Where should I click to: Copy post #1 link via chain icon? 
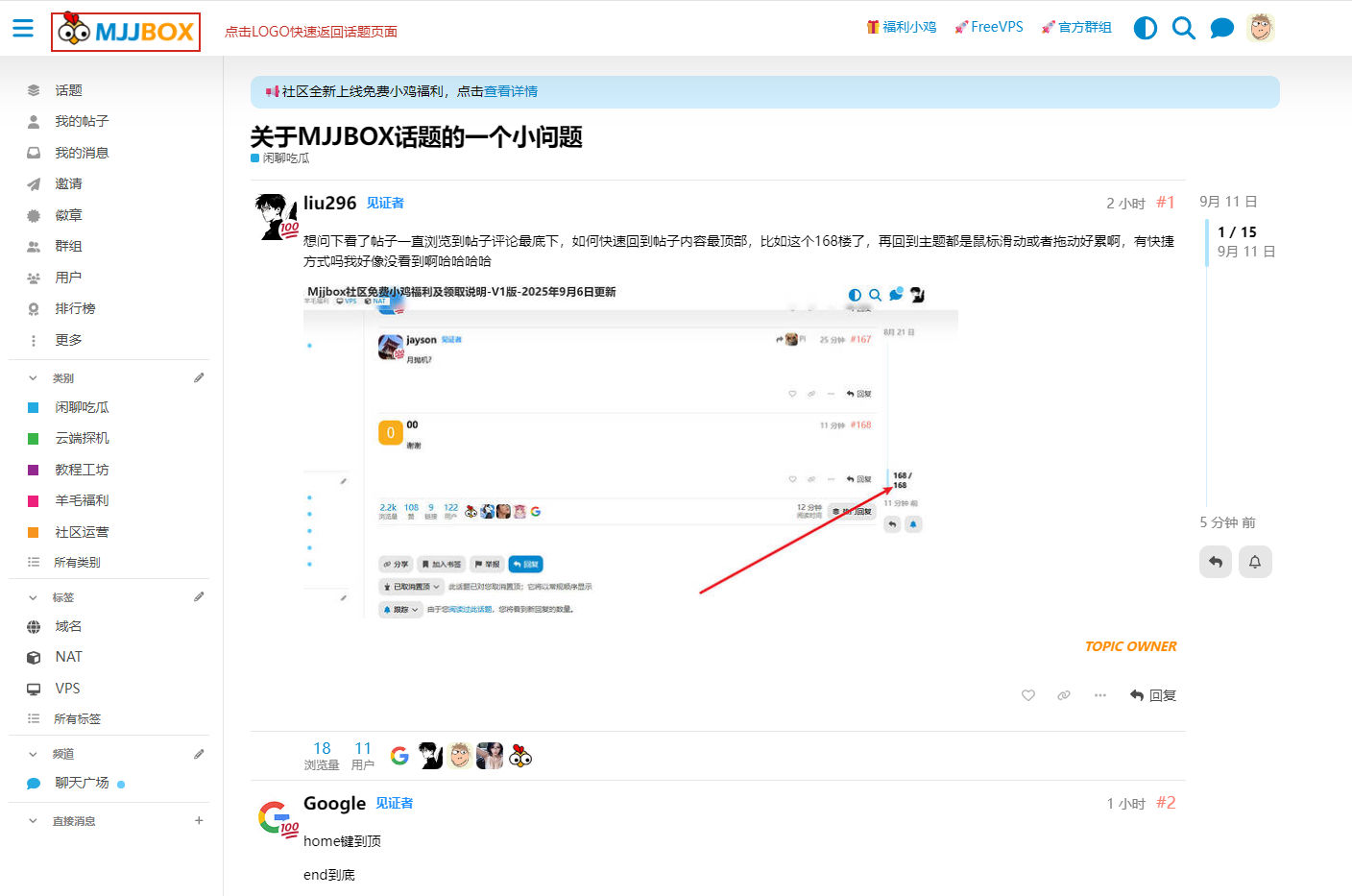click(1064, 695)
